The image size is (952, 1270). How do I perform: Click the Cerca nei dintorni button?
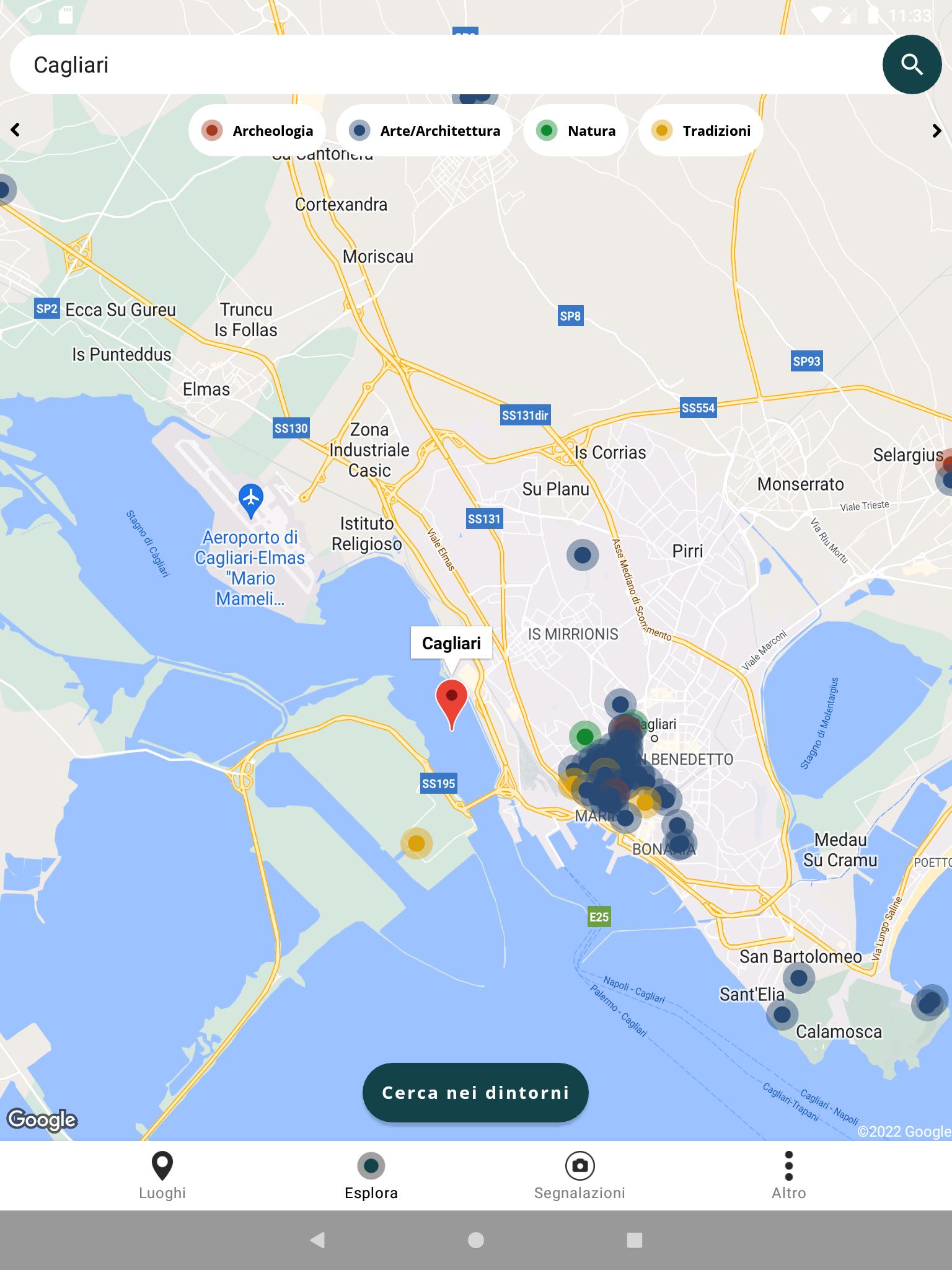(x=475, y=1092)
